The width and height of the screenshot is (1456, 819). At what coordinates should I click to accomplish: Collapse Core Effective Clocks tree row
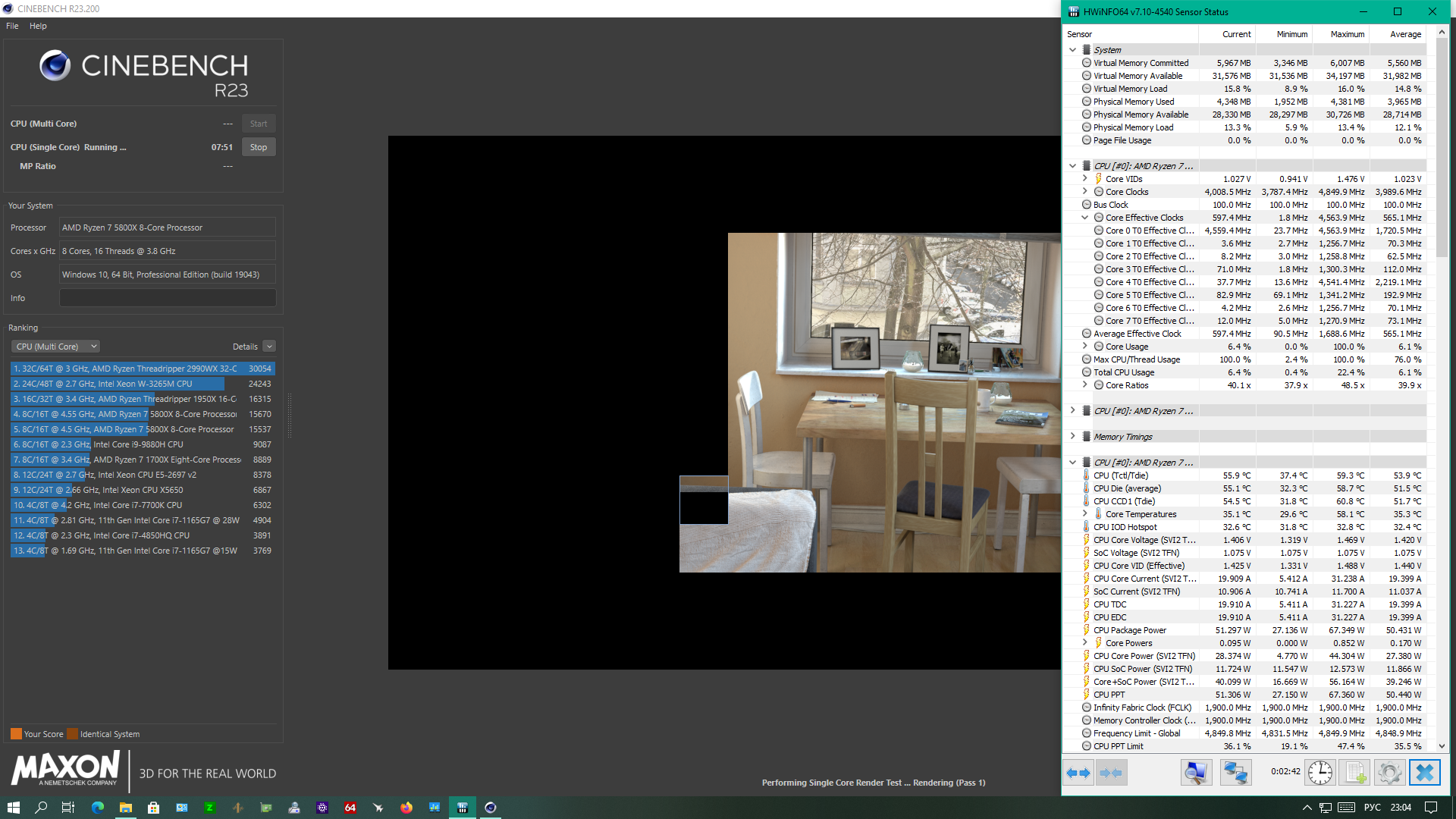click(1084, 218)
